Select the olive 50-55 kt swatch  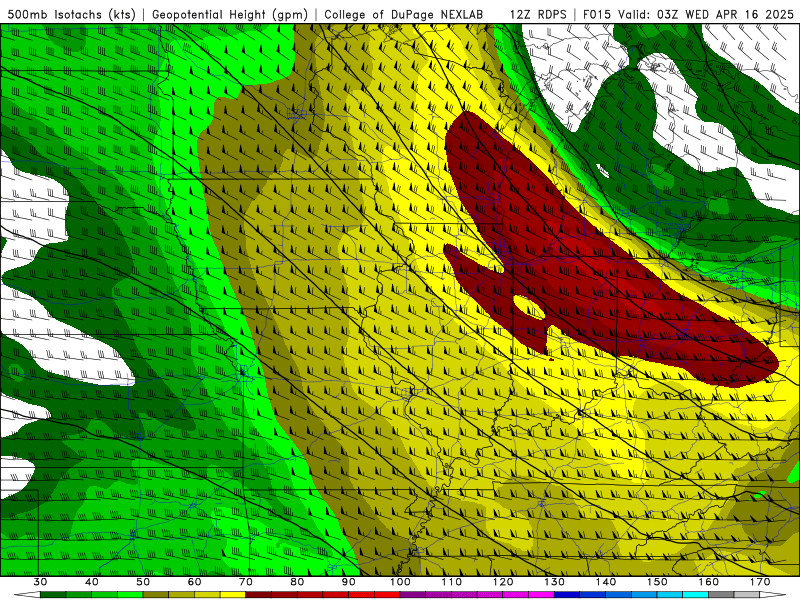coord(156,595)
